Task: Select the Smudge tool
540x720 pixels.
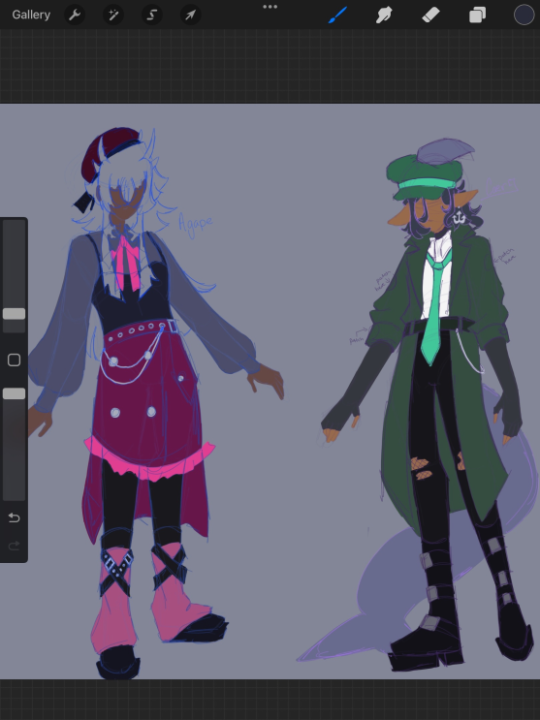Action: (384, 15)
